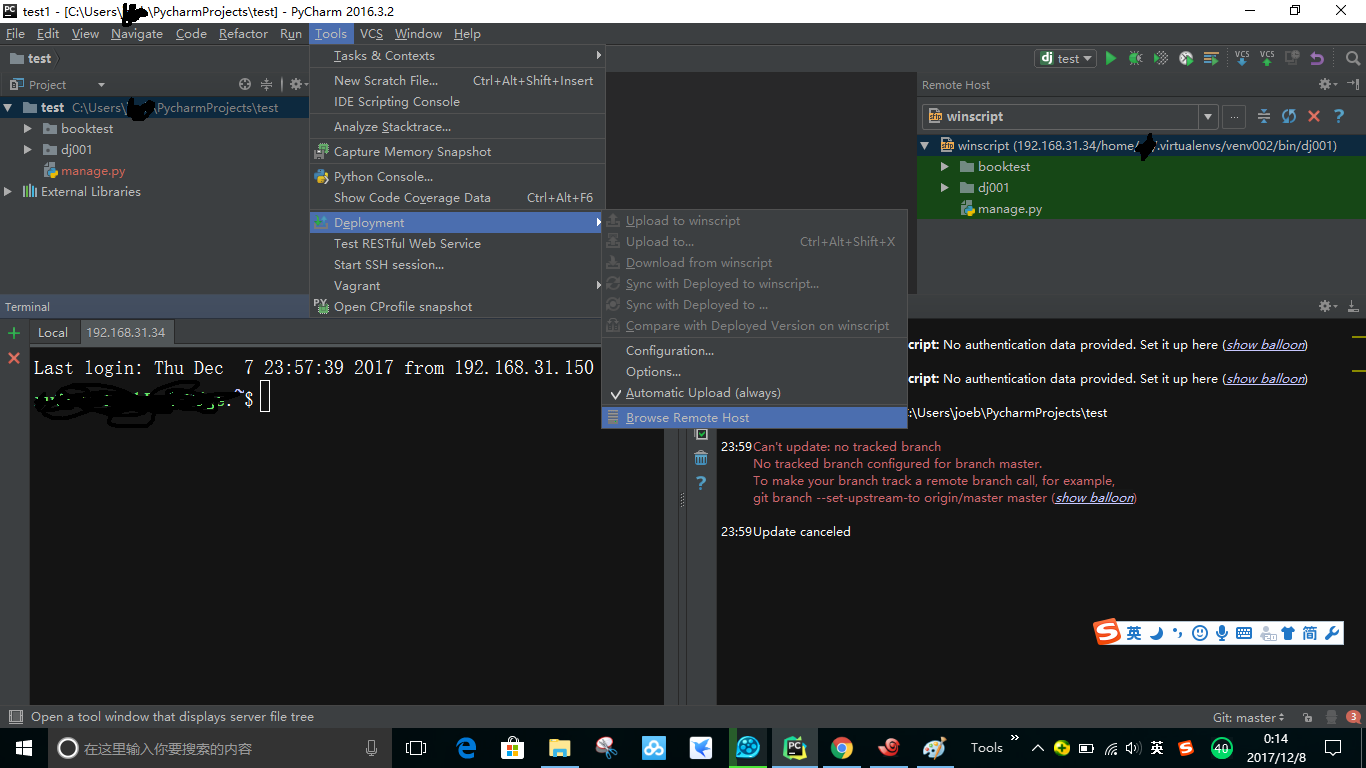Expand External Libraries node
This screenshot has height=768, width=1366.
pyautogui.click(x=9, y=192)
